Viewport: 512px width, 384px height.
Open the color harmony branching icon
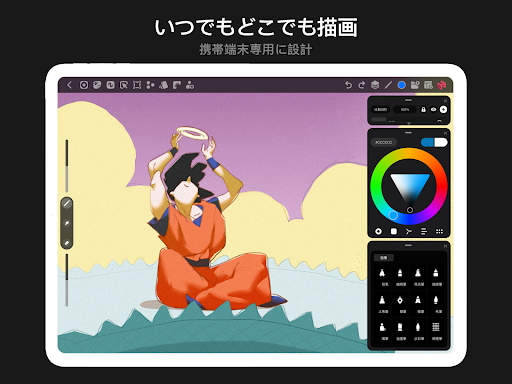(x=409, y=231)
